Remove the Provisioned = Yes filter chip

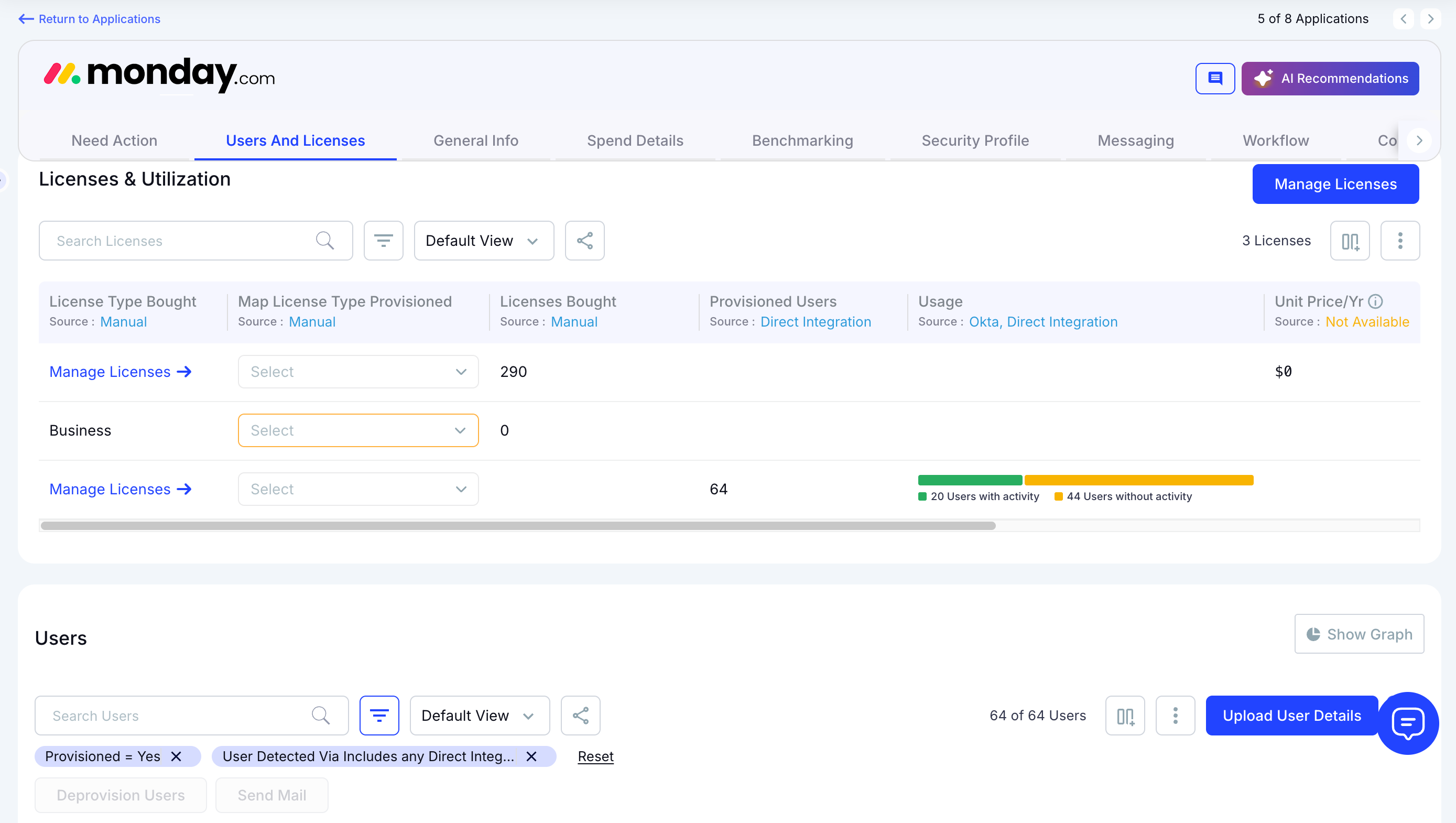[176, 756]
